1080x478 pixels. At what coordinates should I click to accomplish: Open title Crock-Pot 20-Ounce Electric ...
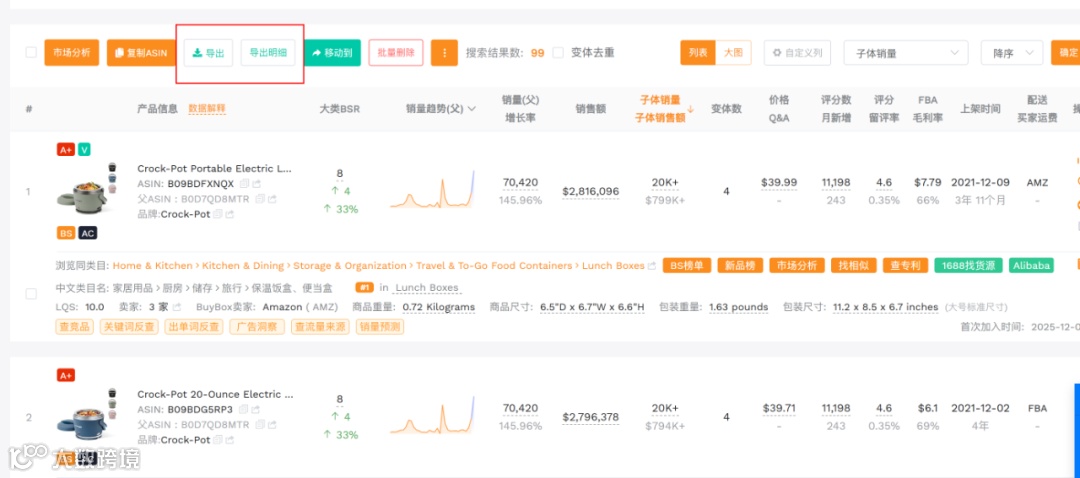click(216, 394)
